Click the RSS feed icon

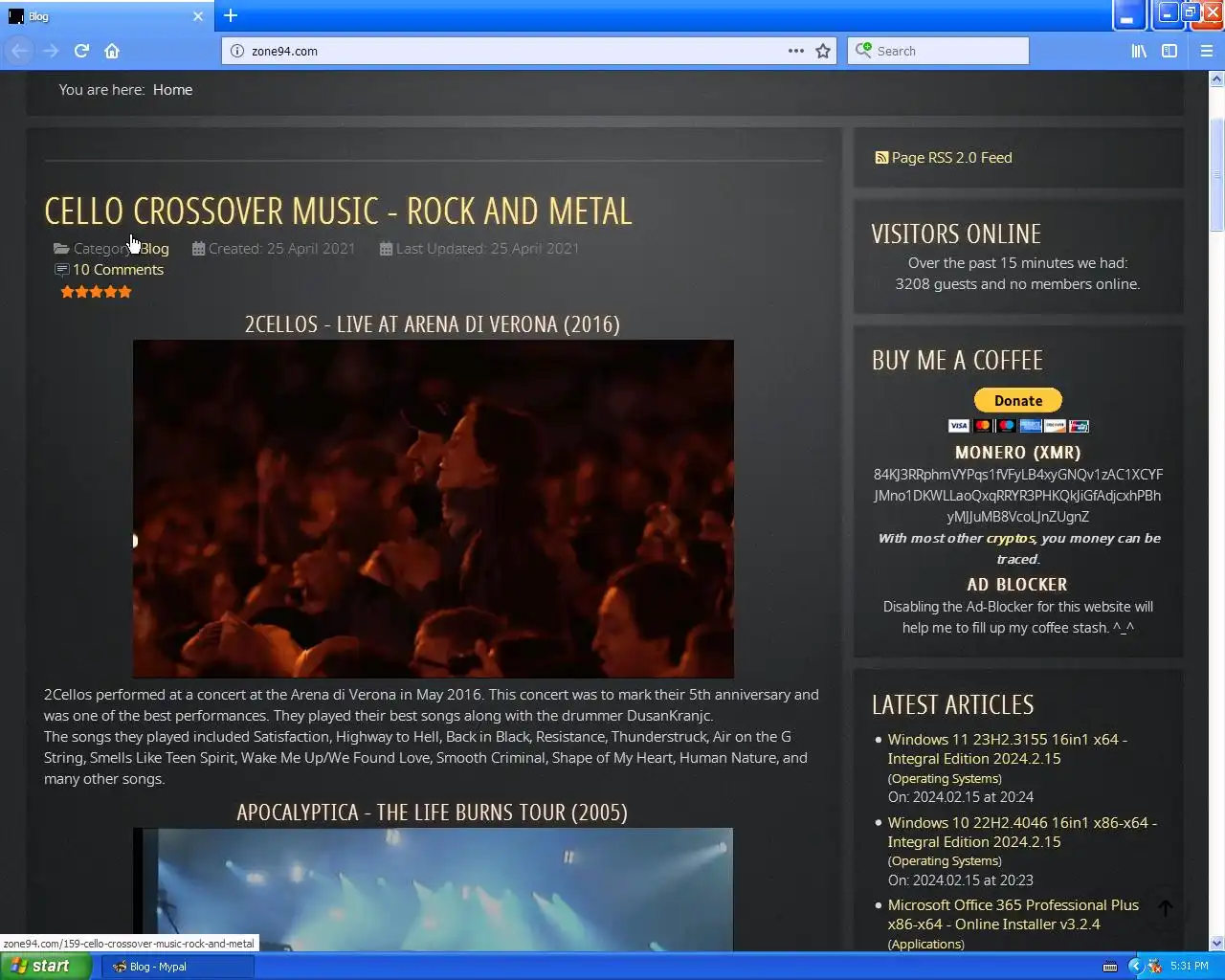pos(881,158)
